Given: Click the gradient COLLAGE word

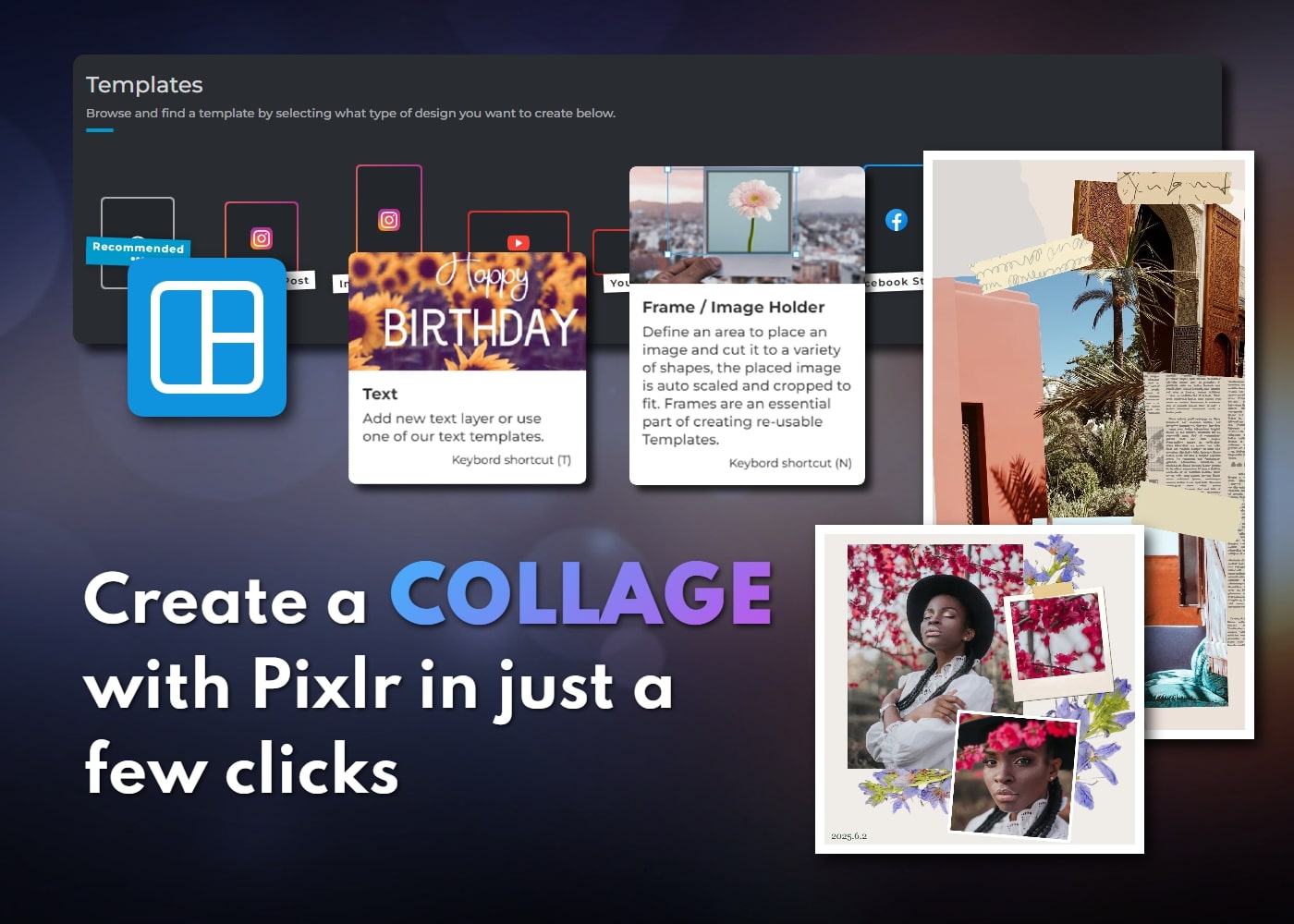Looking at the screenshot, I should pyautogui.click(x=581, y=594).
